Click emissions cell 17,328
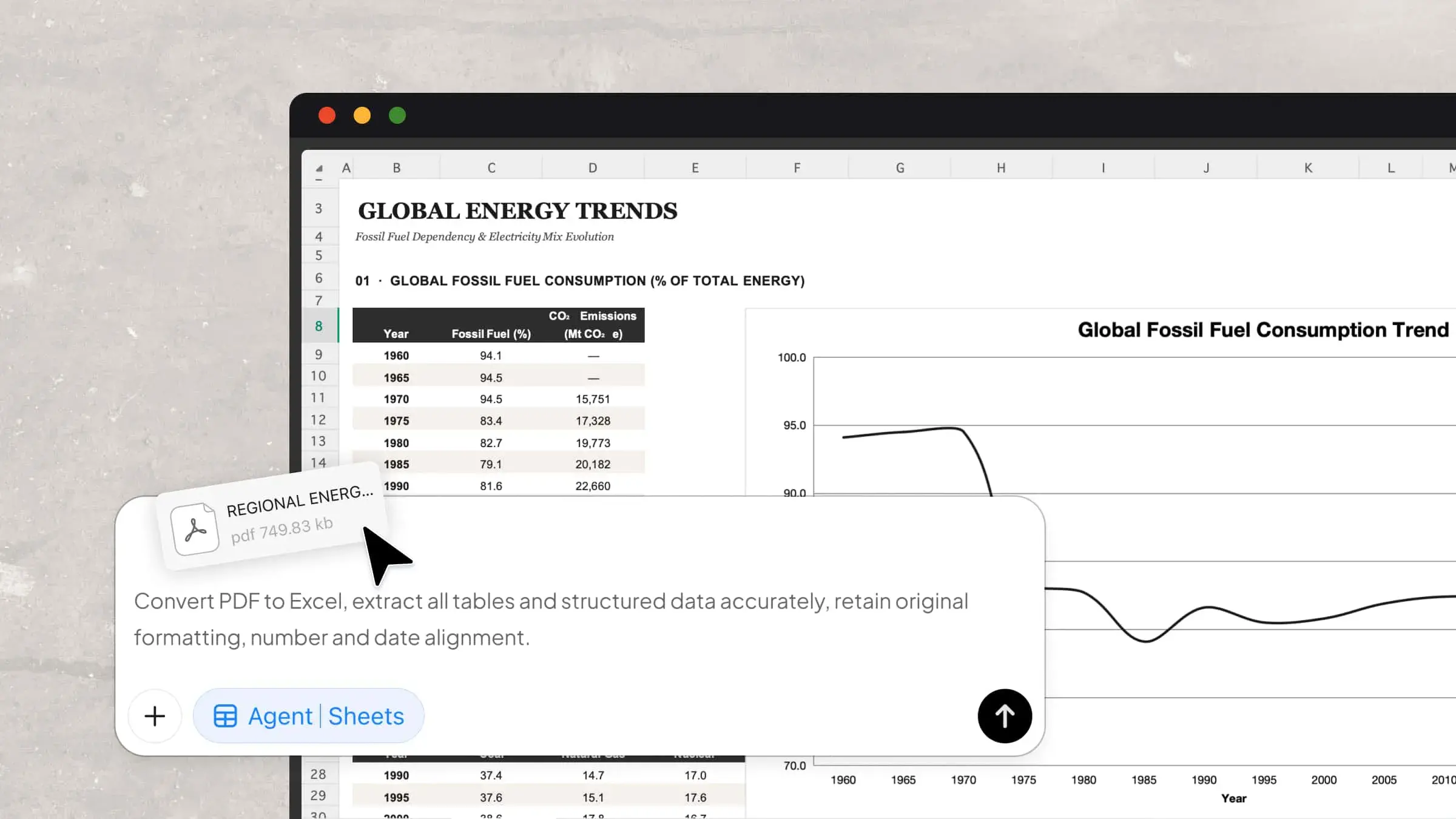 593,420
